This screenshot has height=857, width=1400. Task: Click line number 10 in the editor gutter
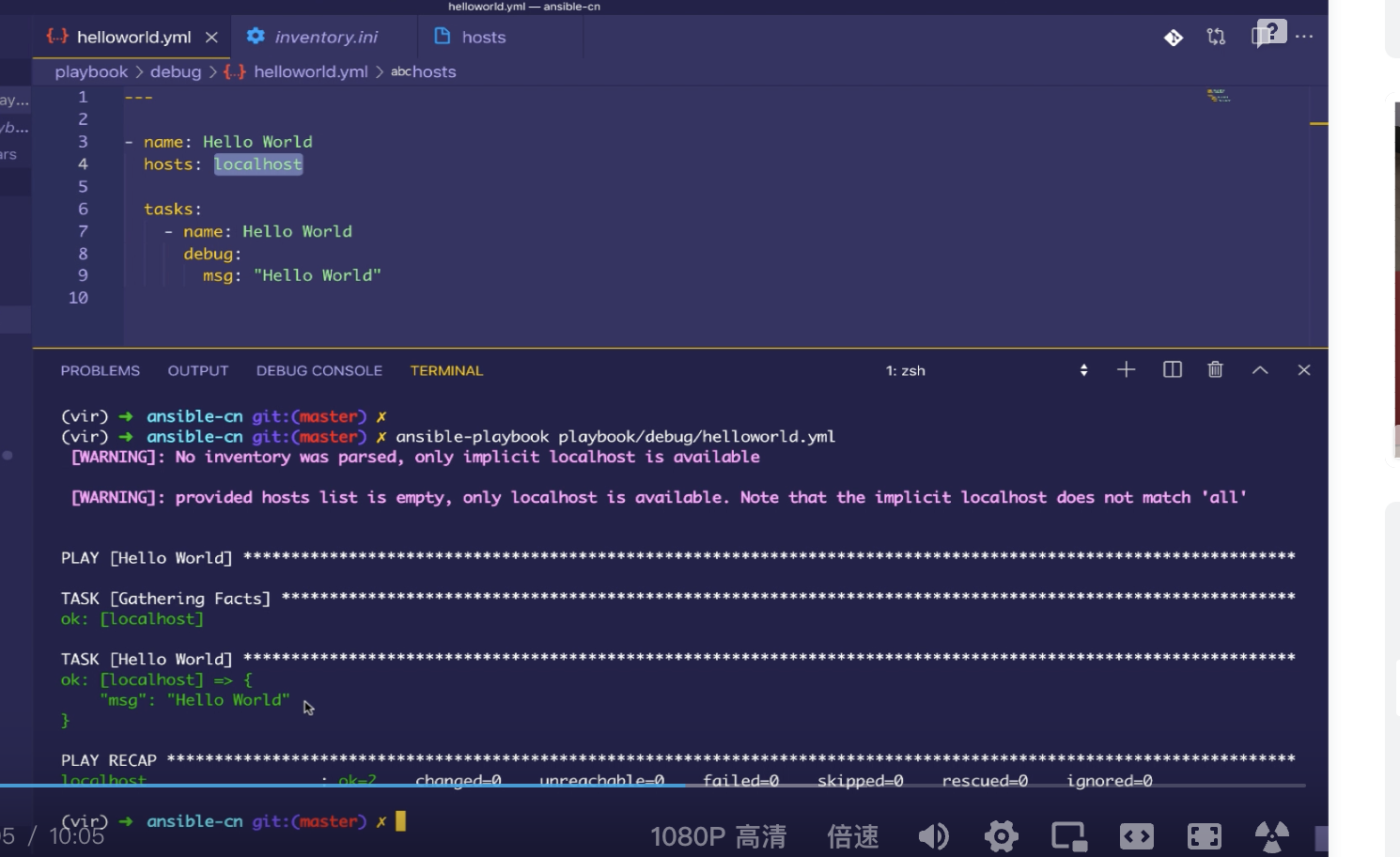[x=78, y=298]
